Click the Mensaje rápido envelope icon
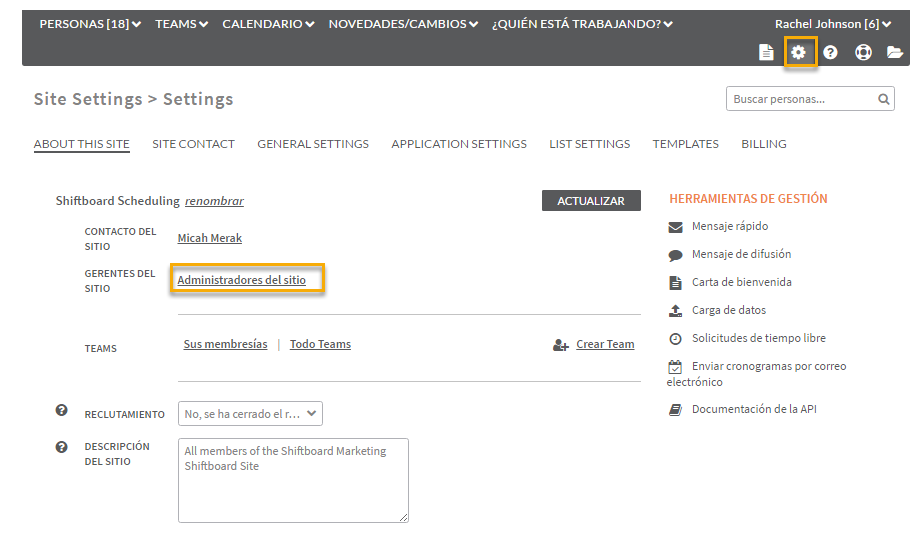The height and width of the screenshot is (543, 921). pos(675,227)
